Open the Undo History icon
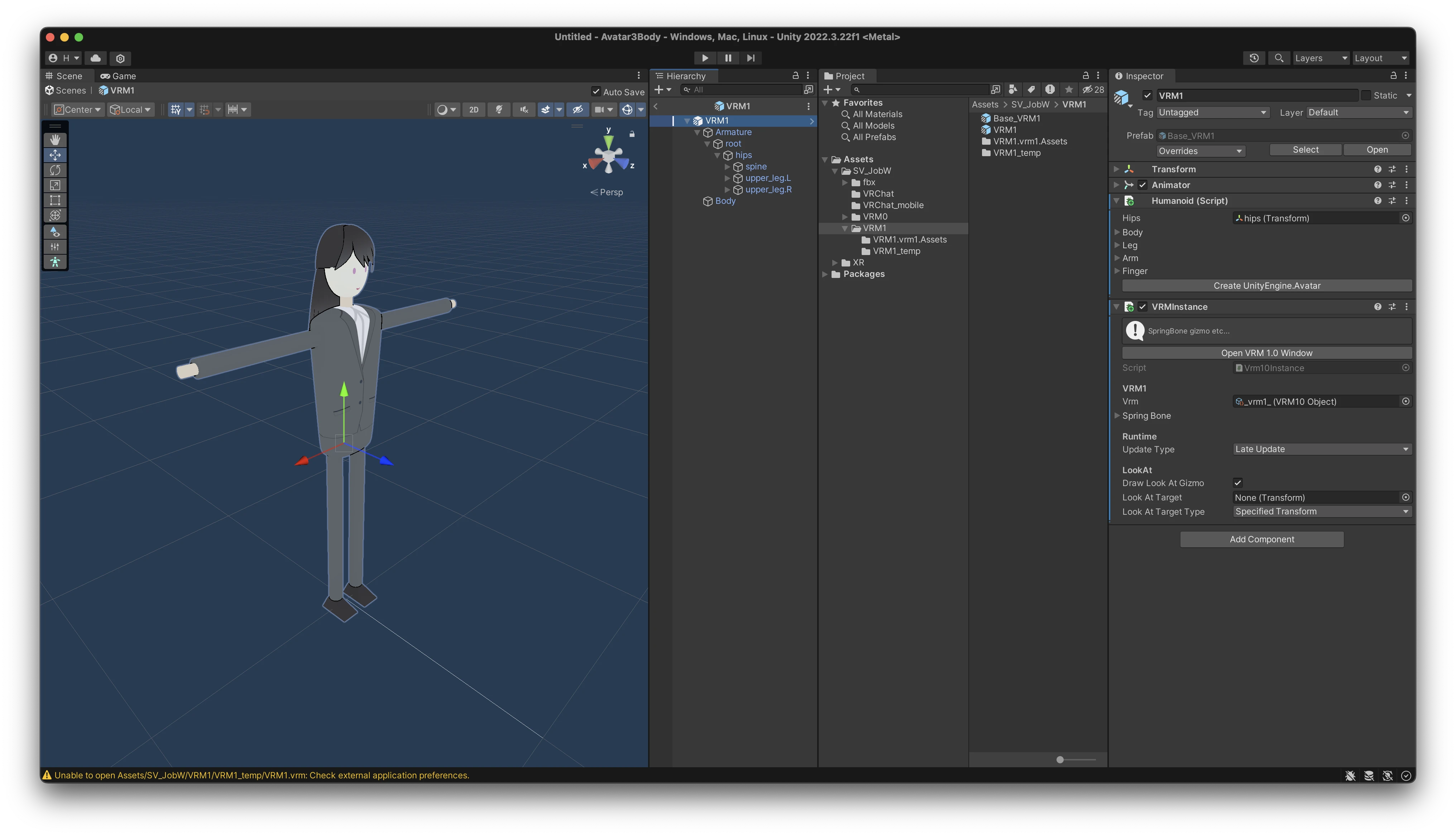The height and width of the screenshot is (836, 1456). pos(1254,58)
